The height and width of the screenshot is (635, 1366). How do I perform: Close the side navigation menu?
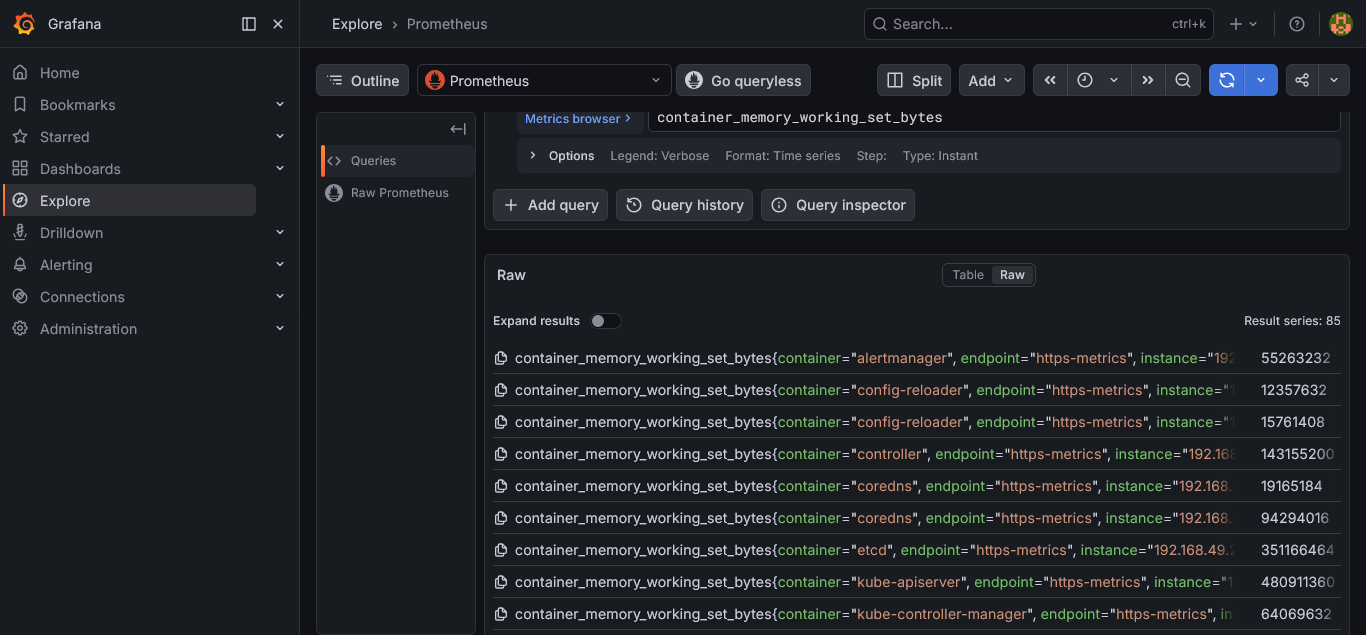[x=278, y=24]
